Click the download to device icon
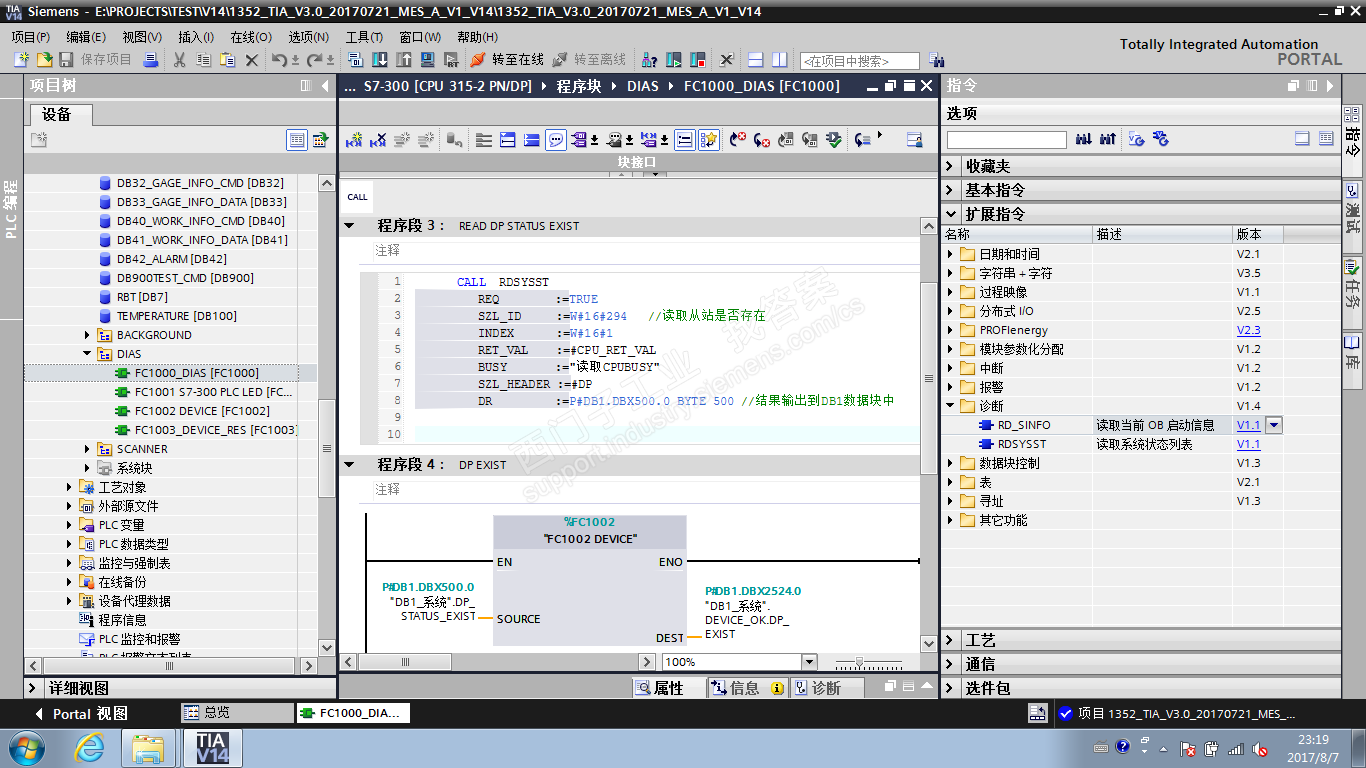Screen dimensions: 1366x768 (380, 60)
